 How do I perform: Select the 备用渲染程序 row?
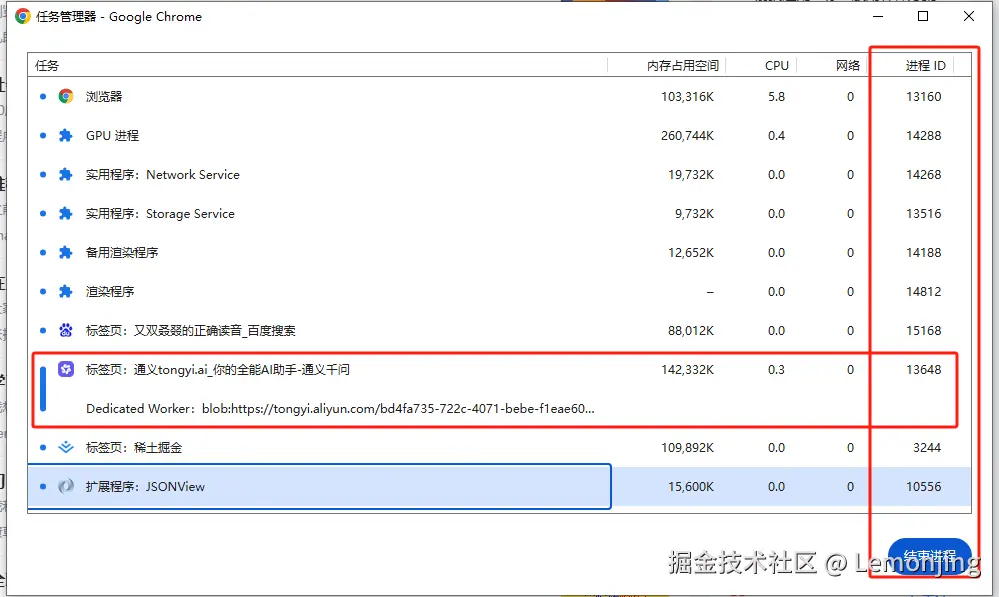click(500, 252)
